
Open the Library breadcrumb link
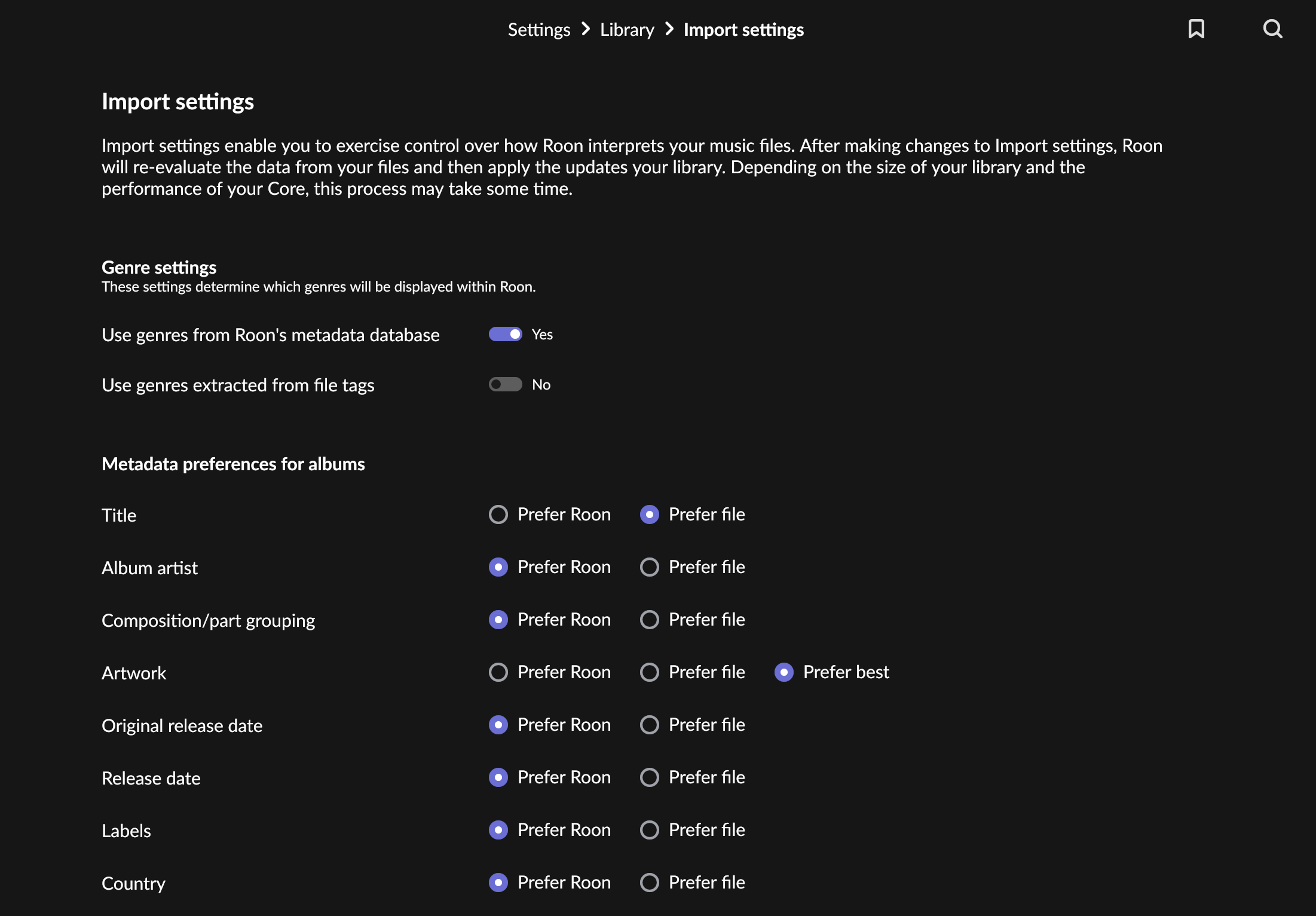[627, 29]
